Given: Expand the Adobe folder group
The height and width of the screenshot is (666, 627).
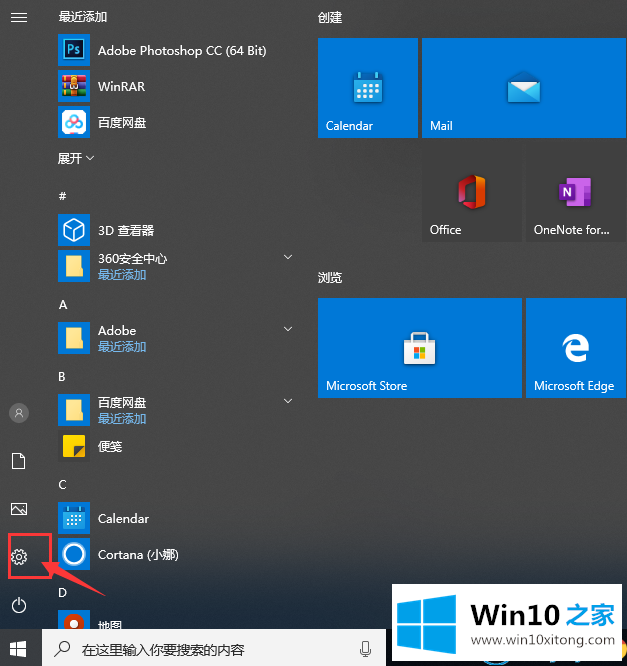Looking at the screenshot, I should coord(287,330).
